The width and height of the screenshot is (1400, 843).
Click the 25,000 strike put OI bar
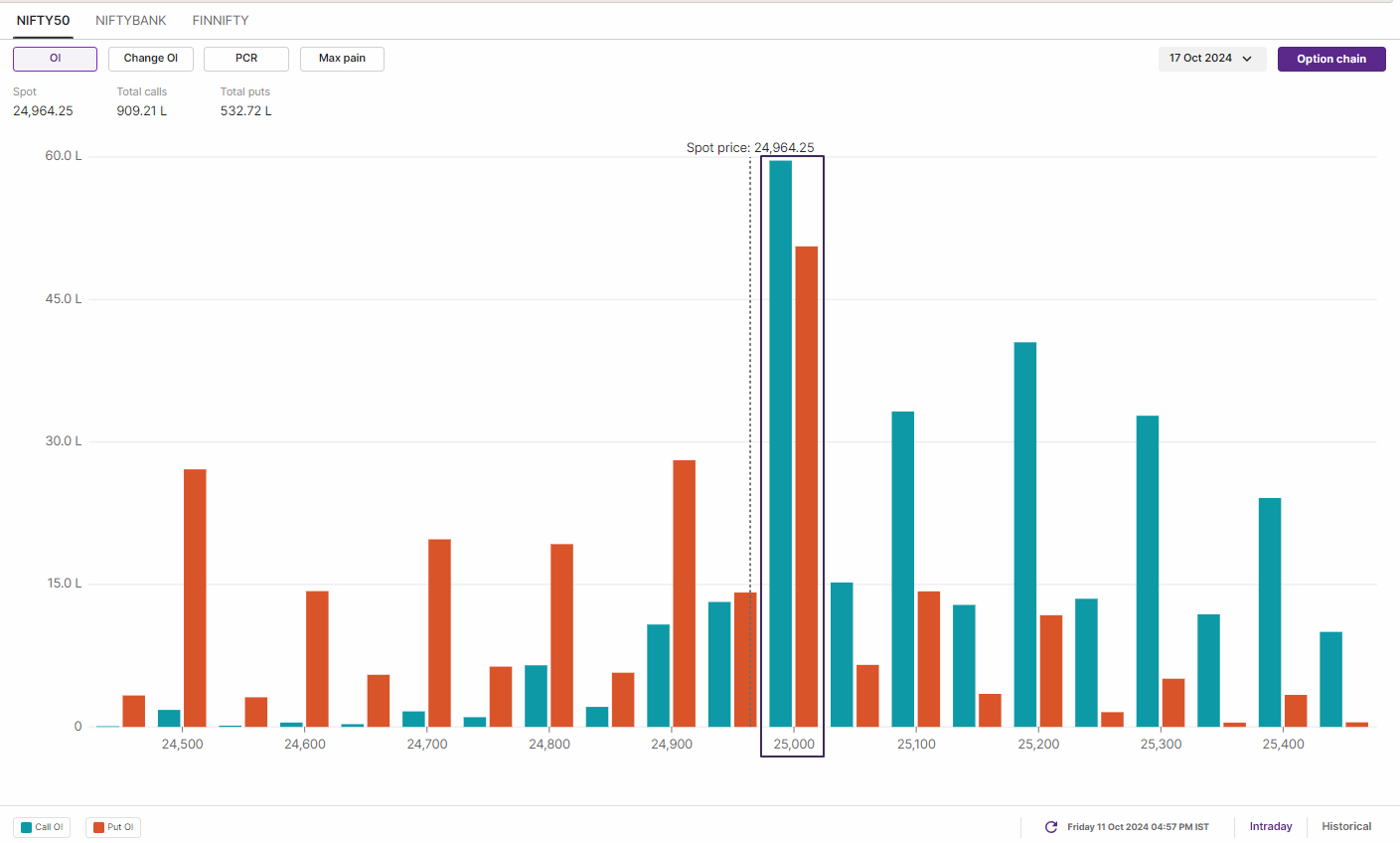click(807, 486)
